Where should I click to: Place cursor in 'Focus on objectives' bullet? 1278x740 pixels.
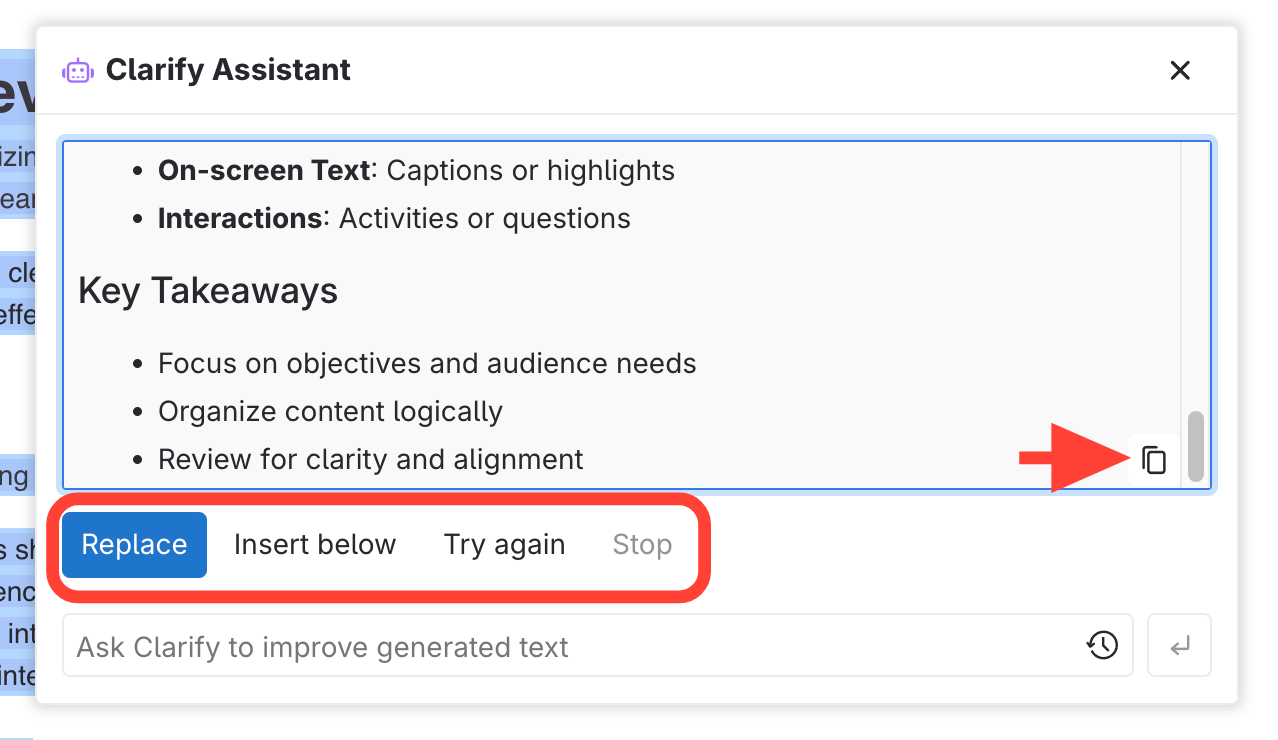click(x=427, y=363)
